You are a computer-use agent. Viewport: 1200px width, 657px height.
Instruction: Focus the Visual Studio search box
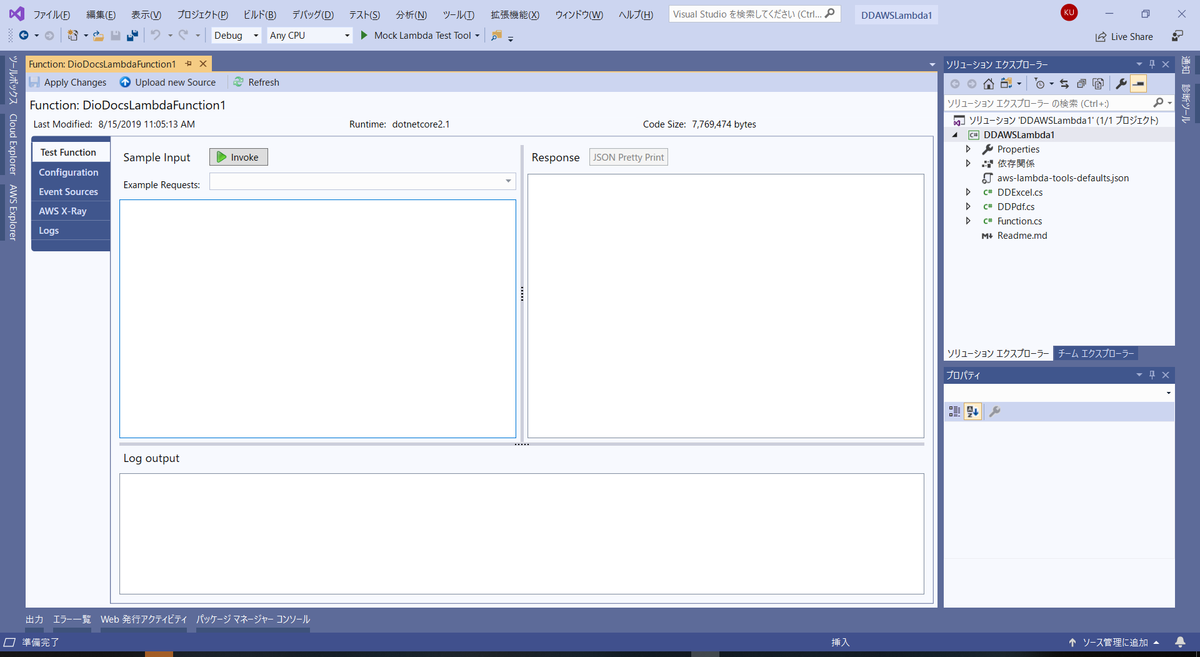754,15
